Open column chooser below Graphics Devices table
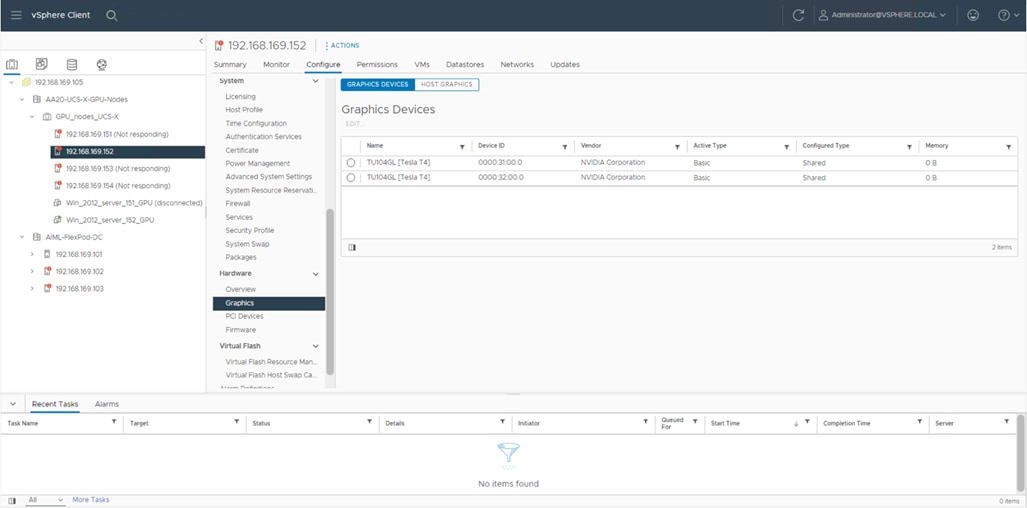Image resolution: width=1027 pixels, height=508 pixels. click(x=352, y=247)
